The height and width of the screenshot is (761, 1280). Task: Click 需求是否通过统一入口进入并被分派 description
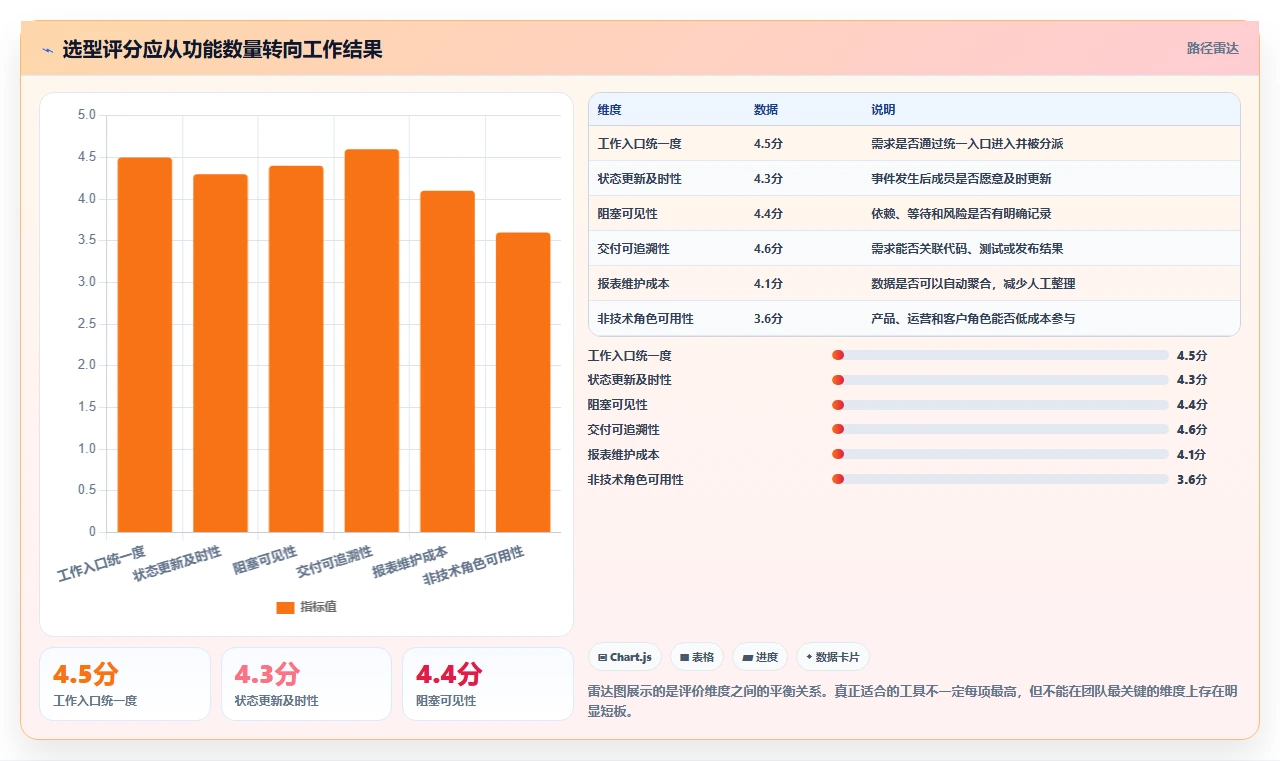[x=967, y=144]
